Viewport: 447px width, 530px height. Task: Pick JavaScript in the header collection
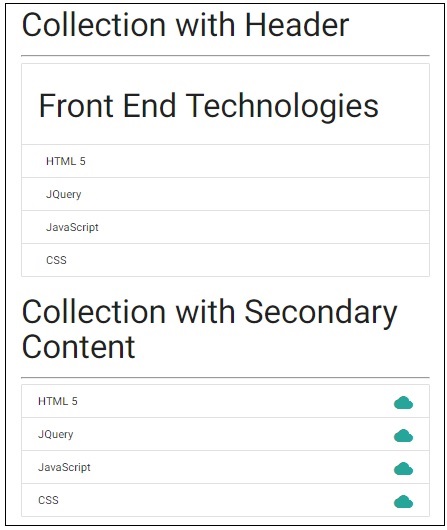(72, 227)
